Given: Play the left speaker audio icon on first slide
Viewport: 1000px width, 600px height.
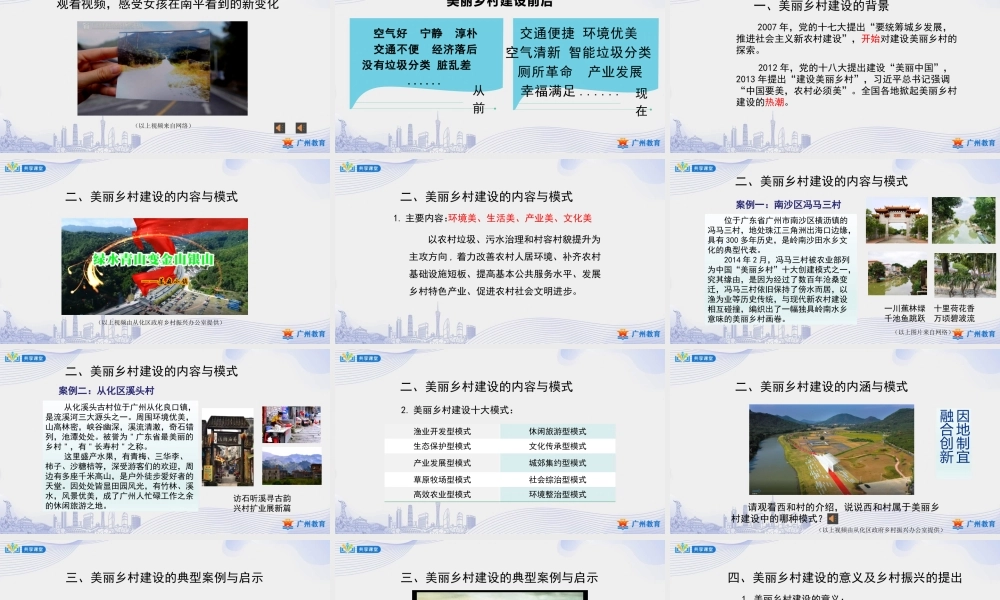Looking at the screenshot, I should (279, 127).
